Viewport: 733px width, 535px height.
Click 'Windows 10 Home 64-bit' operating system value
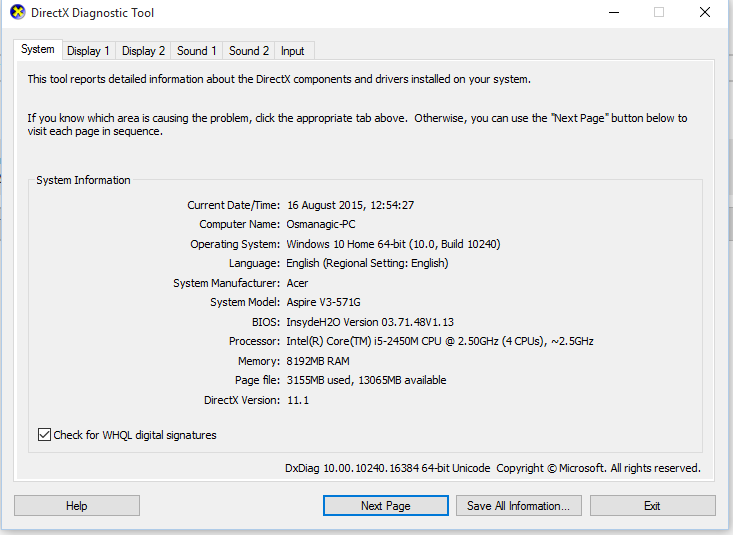[393, 244]
